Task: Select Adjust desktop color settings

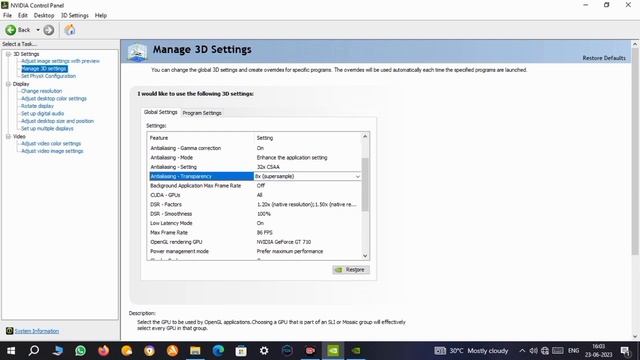Action: (54, 99)
